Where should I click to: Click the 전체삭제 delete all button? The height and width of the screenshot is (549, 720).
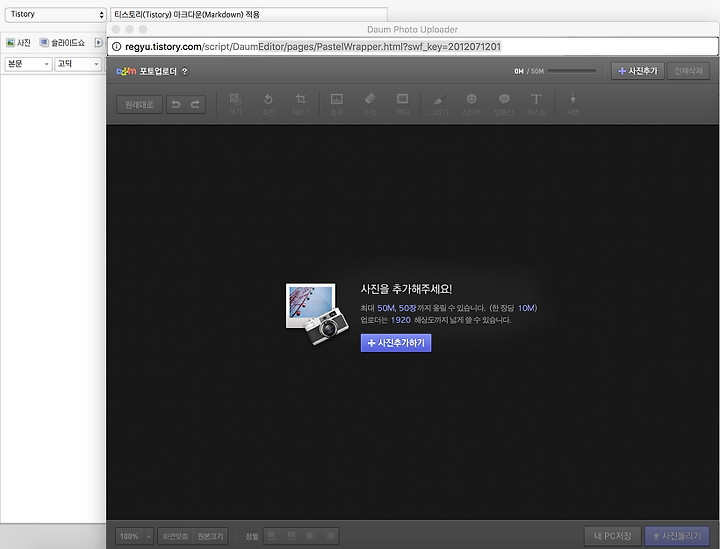pos(688,71)
